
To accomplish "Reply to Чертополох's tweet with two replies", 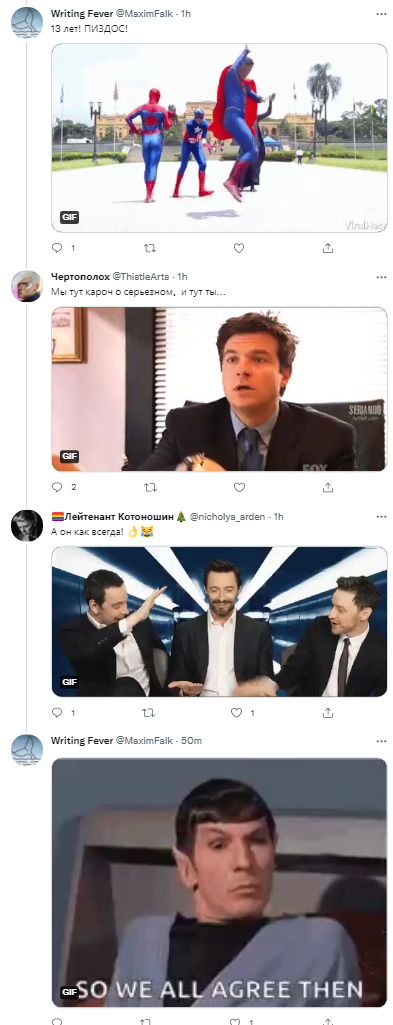I will 57,487.
